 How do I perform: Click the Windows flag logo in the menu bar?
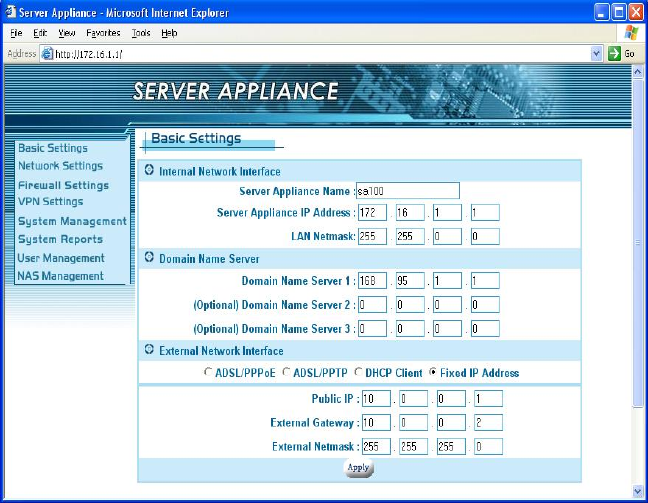[x=631, y=33]
